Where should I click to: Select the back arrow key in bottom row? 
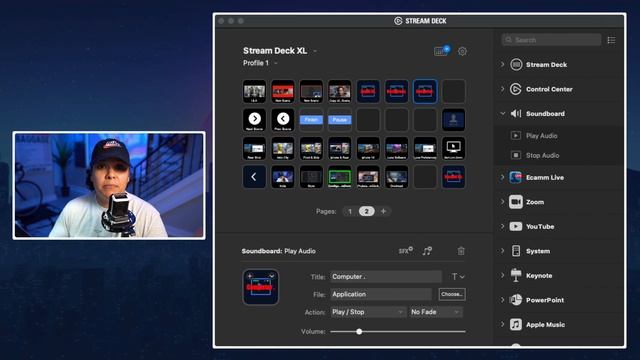pos(254,177)
